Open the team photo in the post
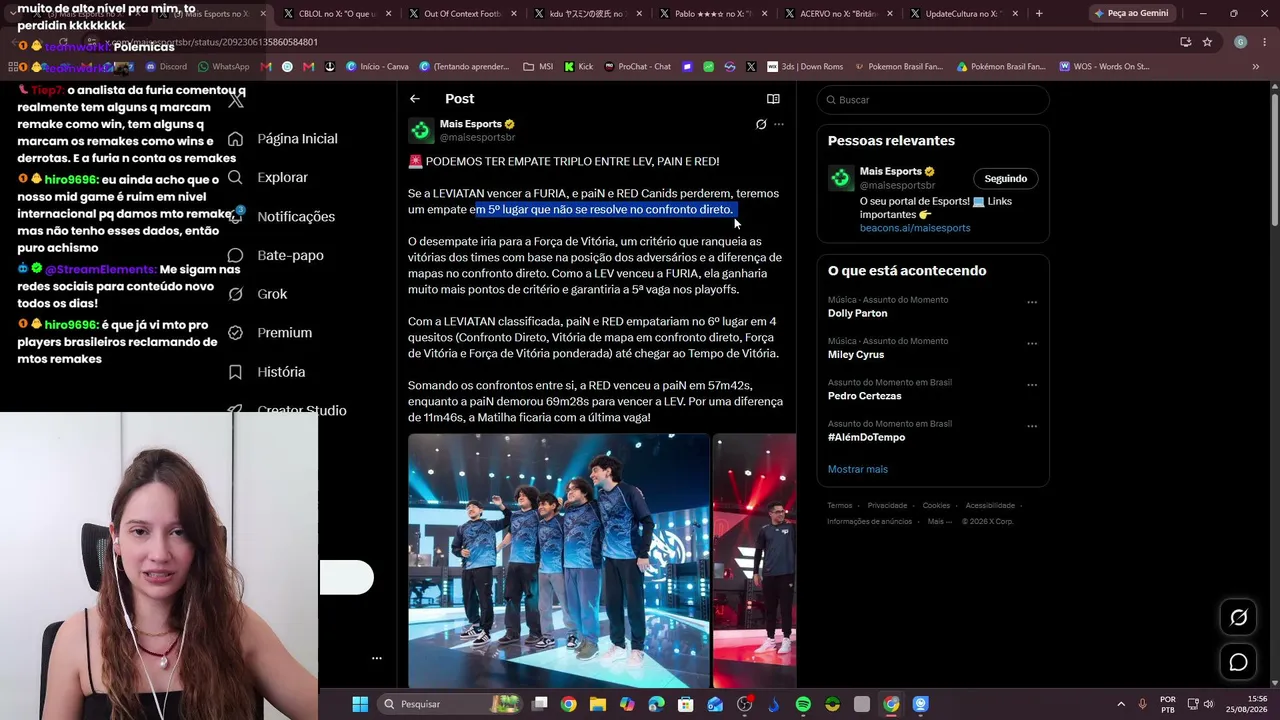This screenshot has width=1280, height=720. pyautogui.click(x=559, y=561)
